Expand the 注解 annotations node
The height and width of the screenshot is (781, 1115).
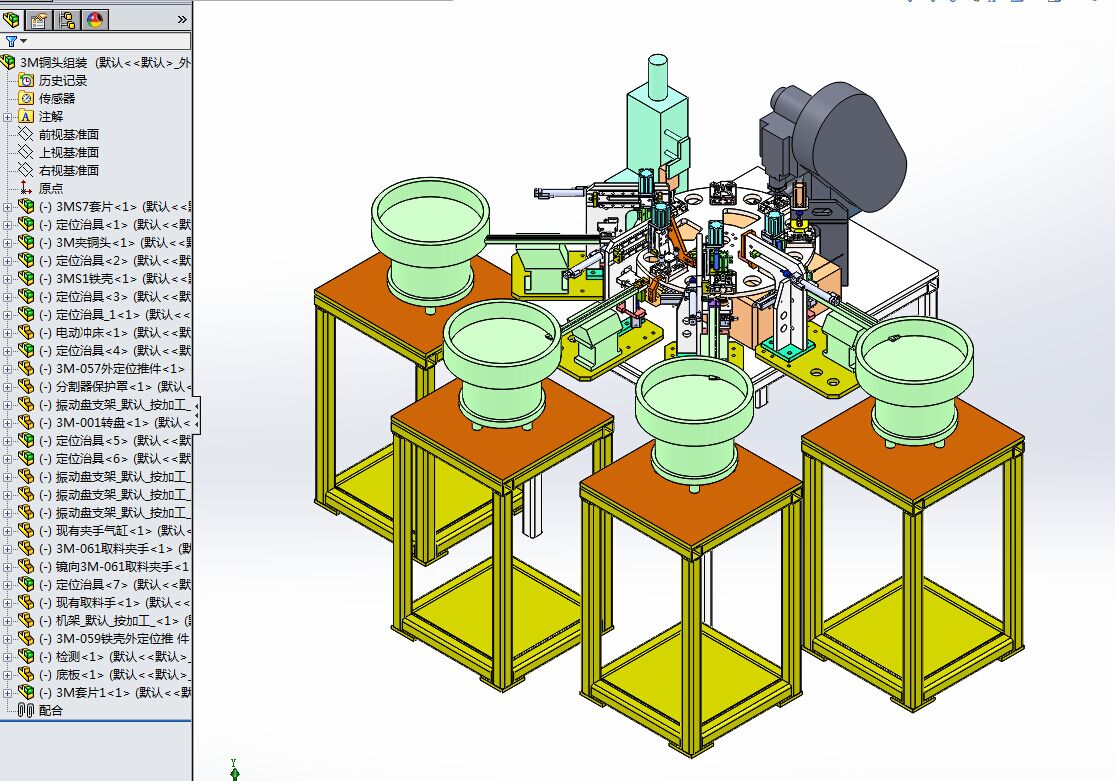8,116
